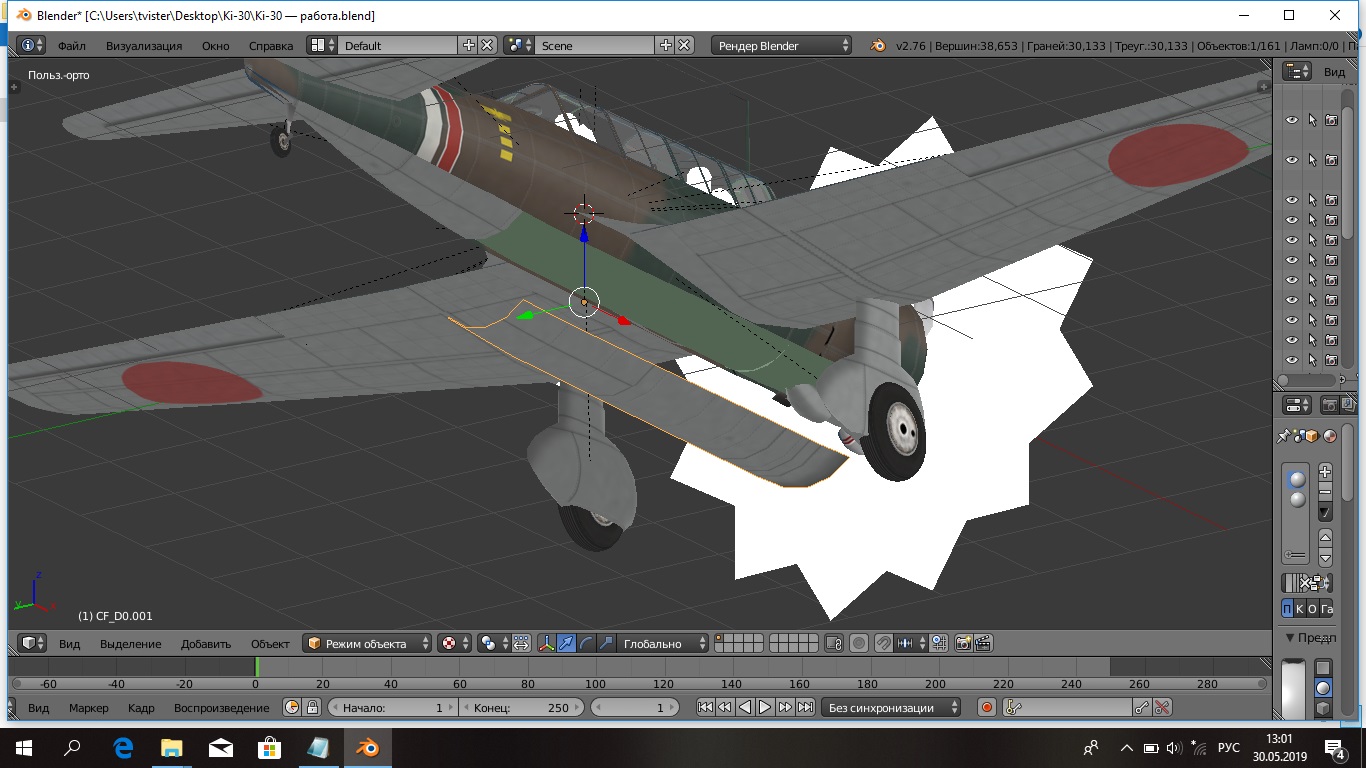
Task: Click the rotate manipulator arc icon
Action: [x=586, y=644]
